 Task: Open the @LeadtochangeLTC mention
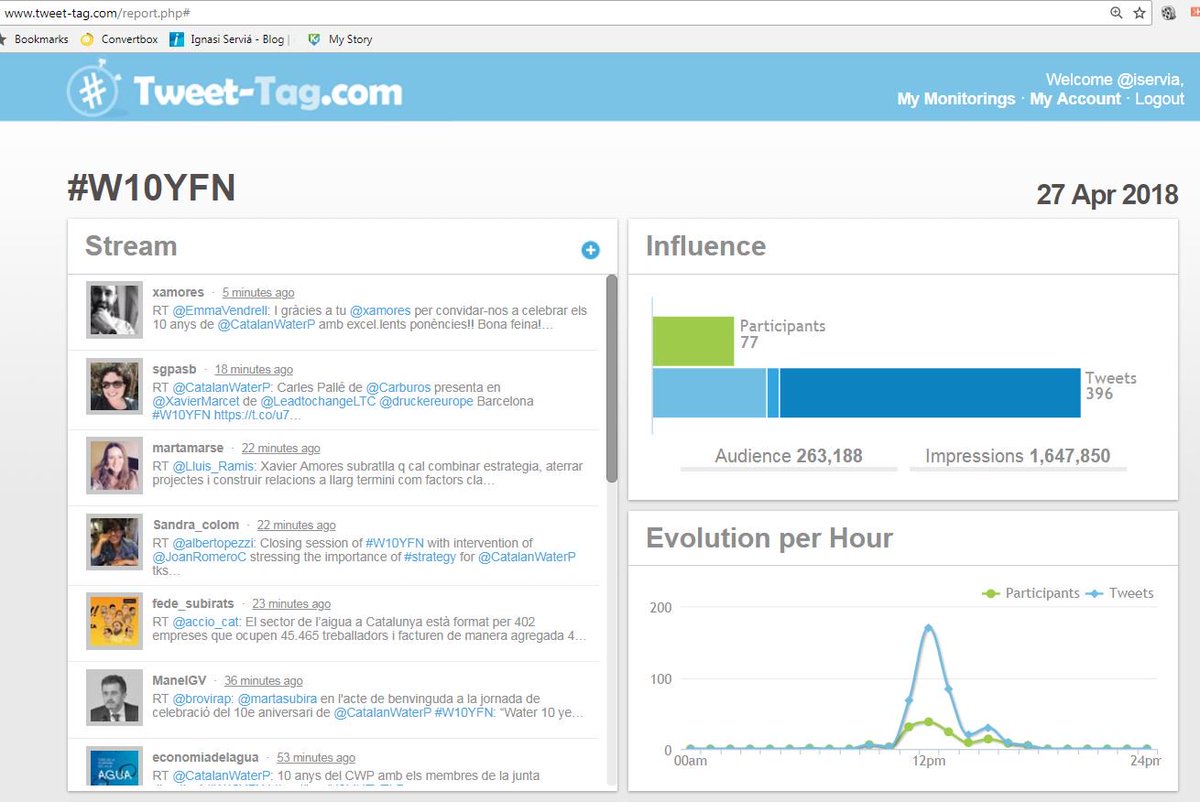[318, 402]
